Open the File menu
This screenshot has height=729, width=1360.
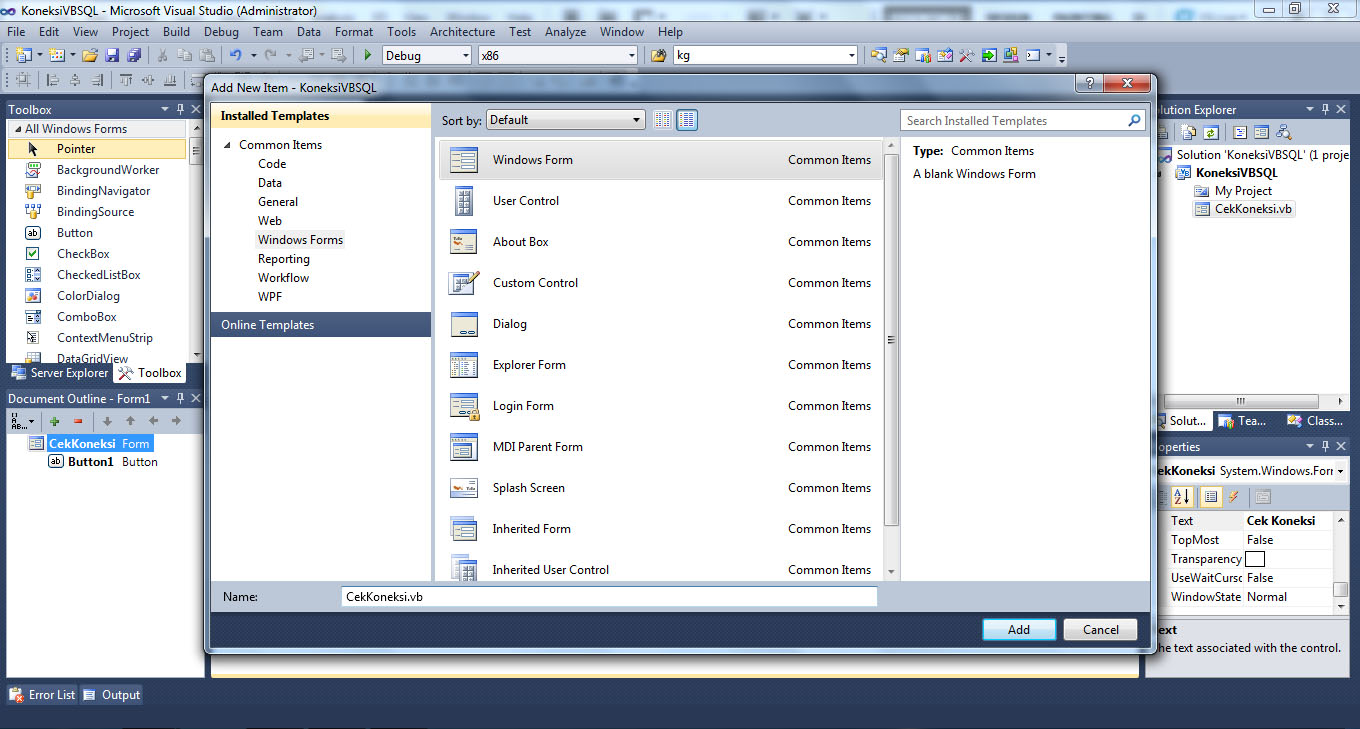[x=17, y=31]
